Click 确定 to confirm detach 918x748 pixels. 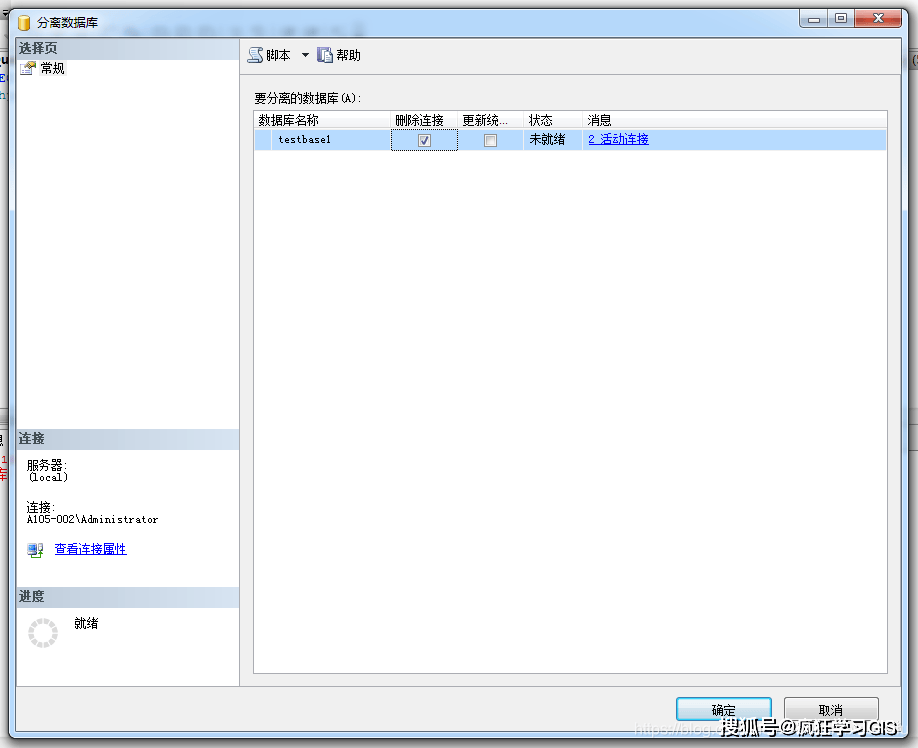click(x=724, y=710)
